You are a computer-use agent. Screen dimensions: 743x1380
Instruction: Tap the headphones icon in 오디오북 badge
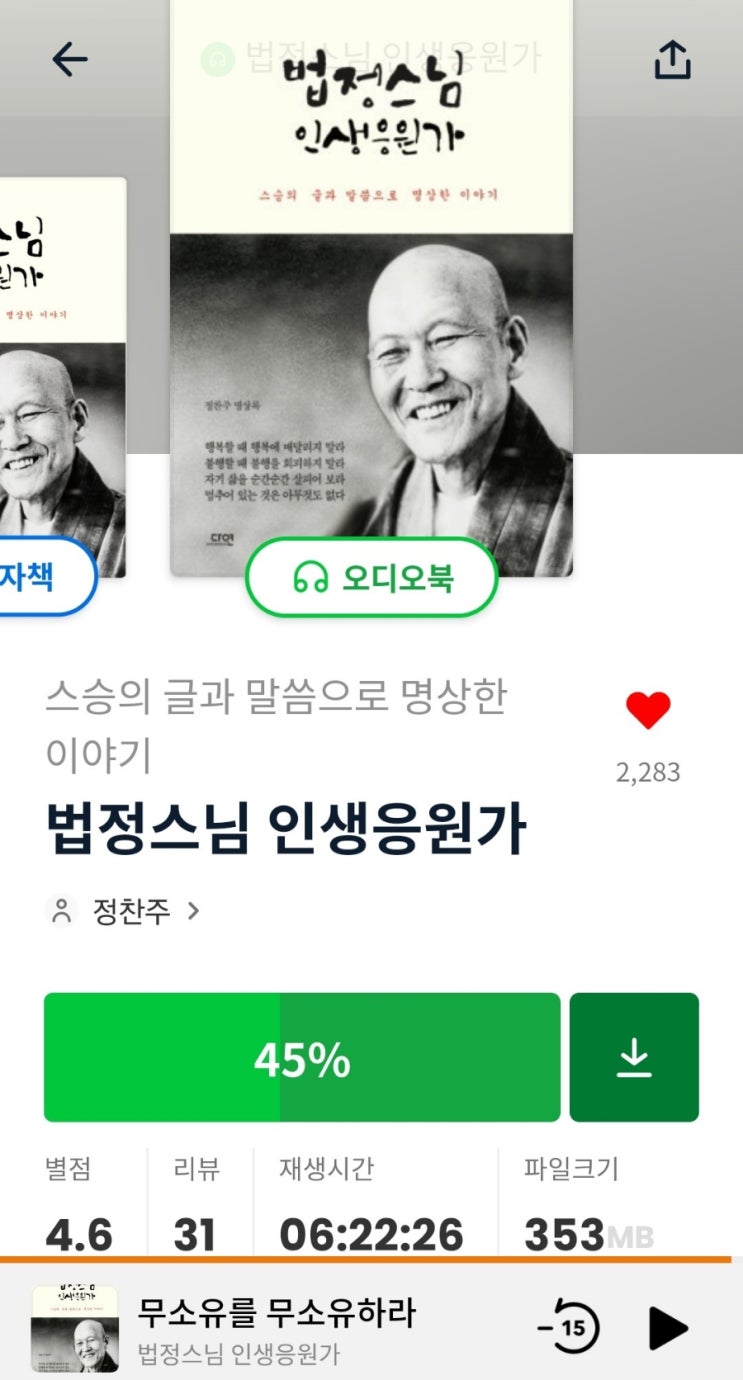311,577
